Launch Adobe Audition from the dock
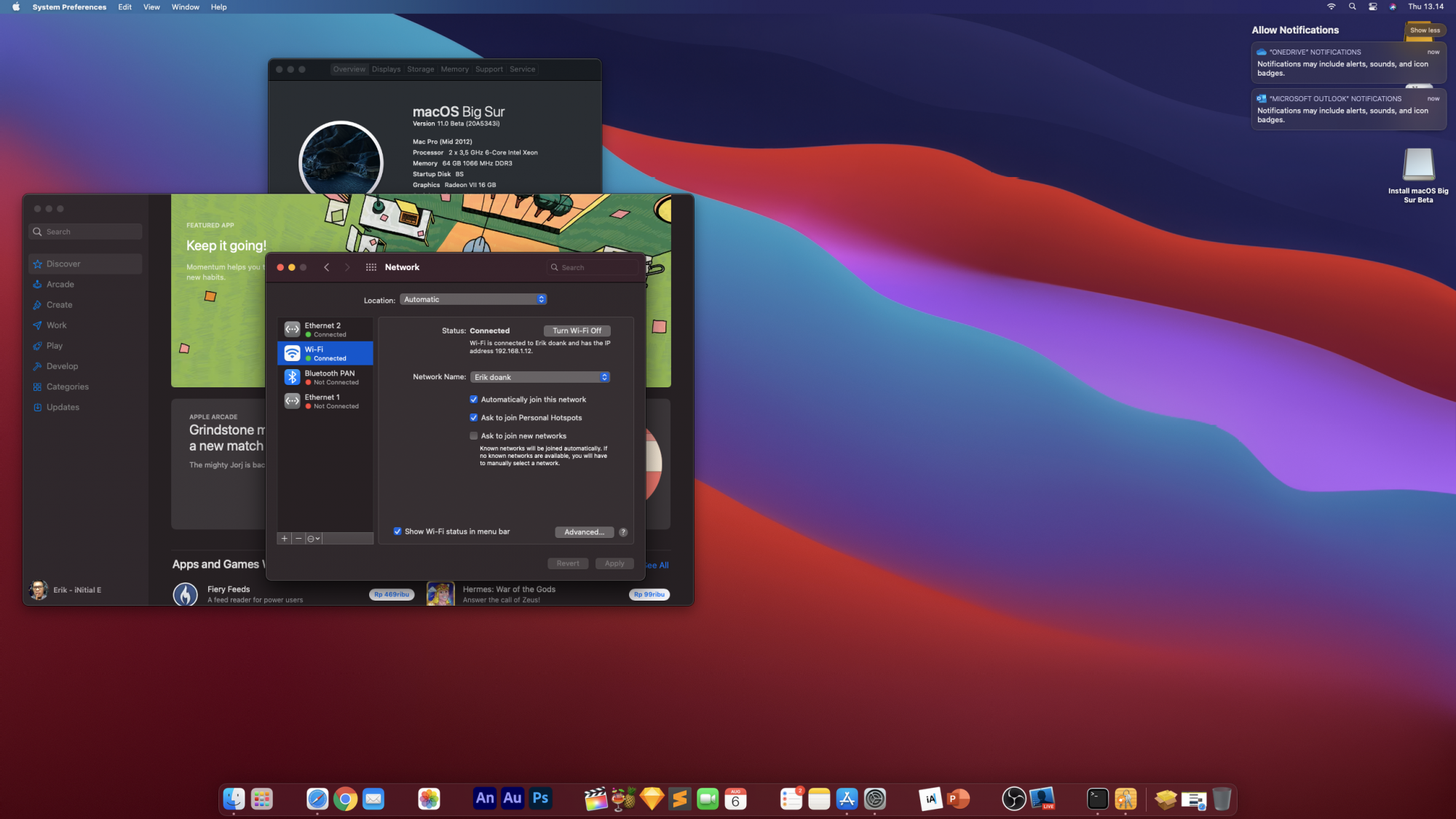The height and width of the screenshot is (819, 1456). [513, 798]
